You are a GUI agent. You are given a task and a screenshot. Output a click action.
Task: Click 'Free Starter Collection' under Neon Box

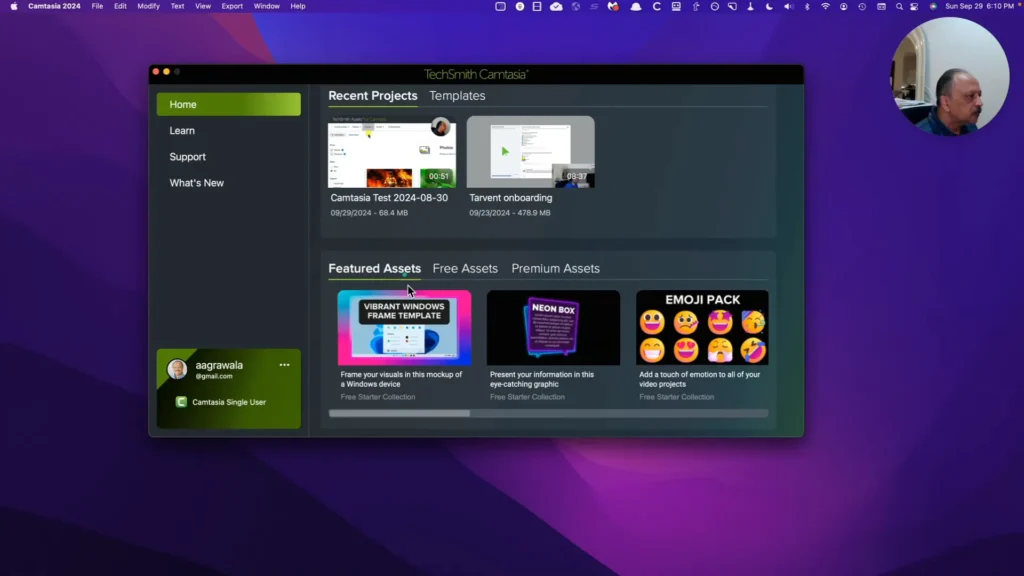(527, 397)
